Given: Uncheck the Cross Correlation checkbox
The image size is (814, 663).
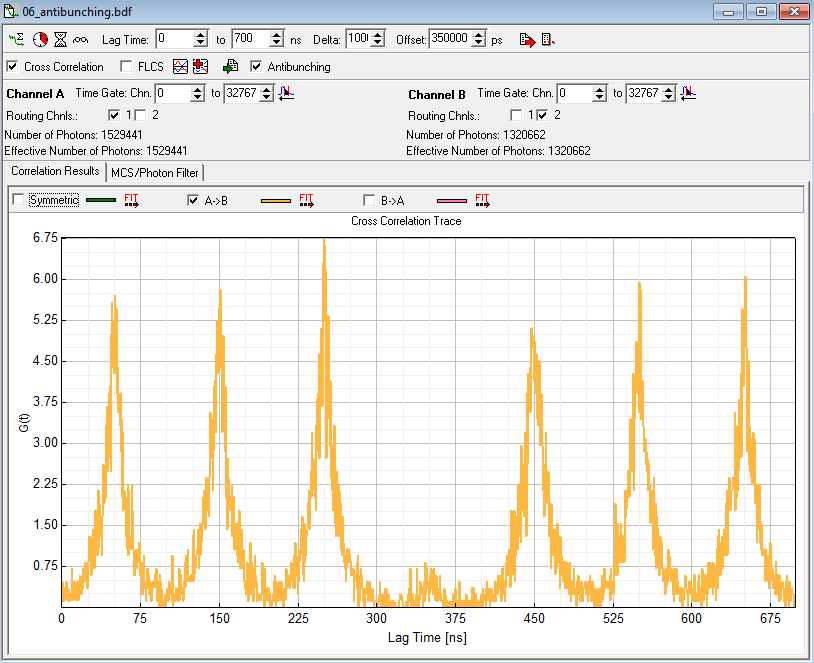Looking at the screenshot, I should (x=12, y=67).
